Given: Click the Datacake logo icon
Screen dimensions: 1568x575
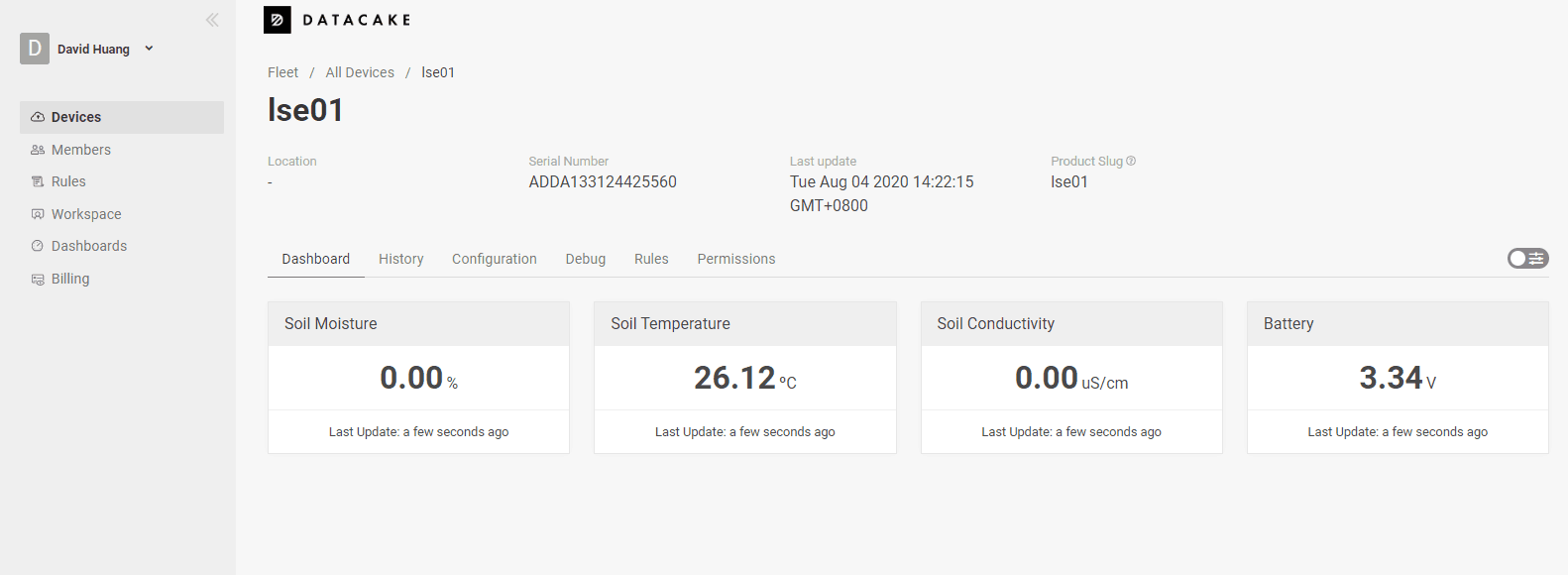Looking at the screenshot, I should pyautogui.click(x=278, y=20).
